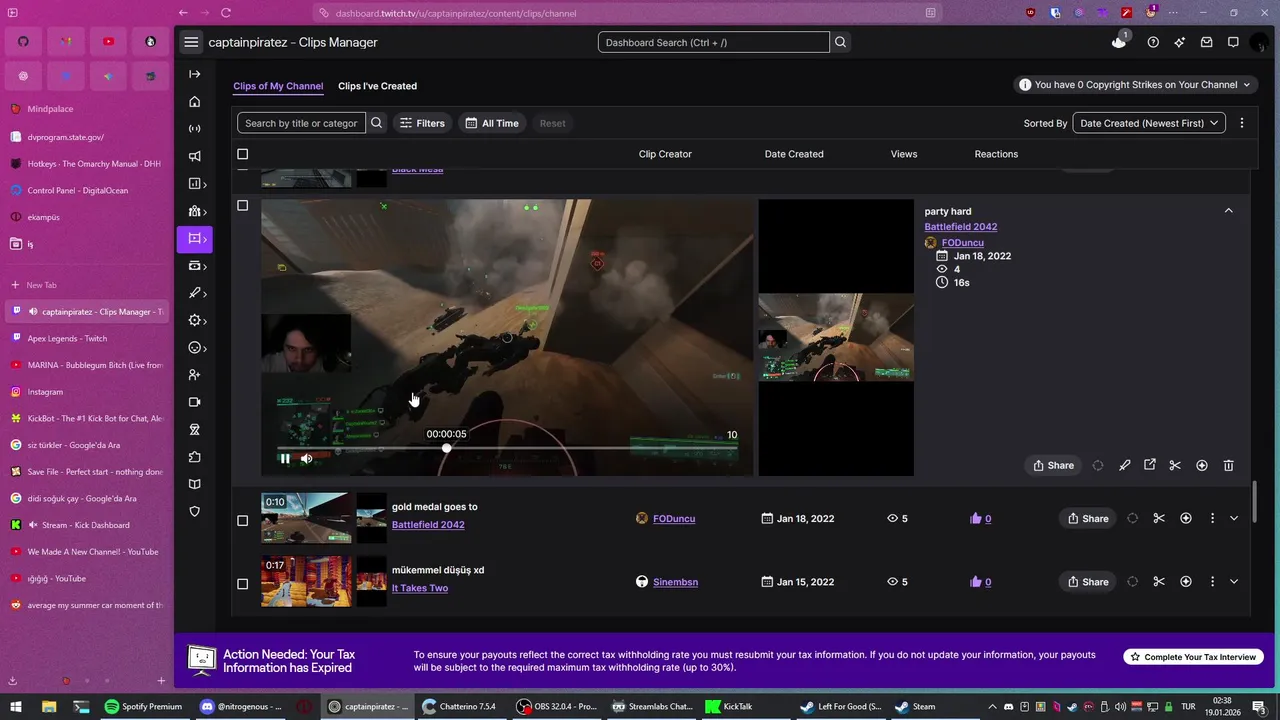Image resolution: width=1280 pixels, height=720 pixels.
Task: Open gold medal goes to clip thumbnail
Action: [x=306, y=518]
